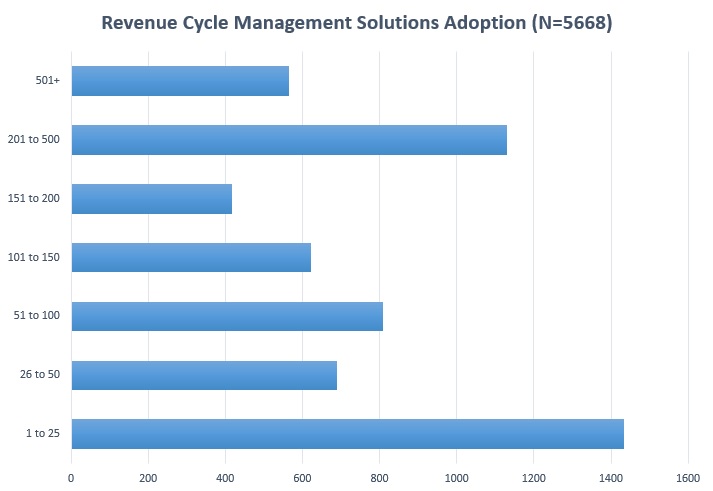Select the 501+ bar
This screenshot has width=713, height=491.
pos(180,81)
